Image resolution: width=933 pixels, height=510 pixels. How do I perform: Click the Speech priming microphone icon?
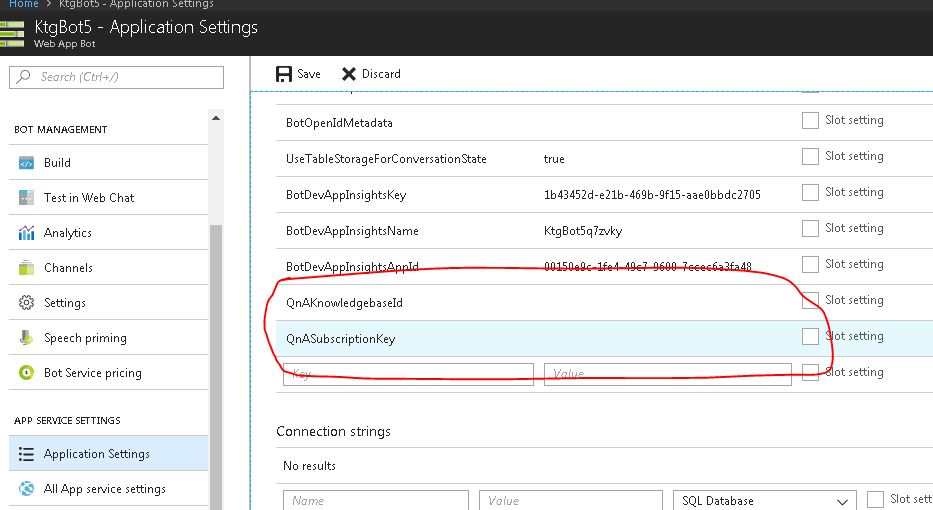pyautogui.click(x=26, y=338)
